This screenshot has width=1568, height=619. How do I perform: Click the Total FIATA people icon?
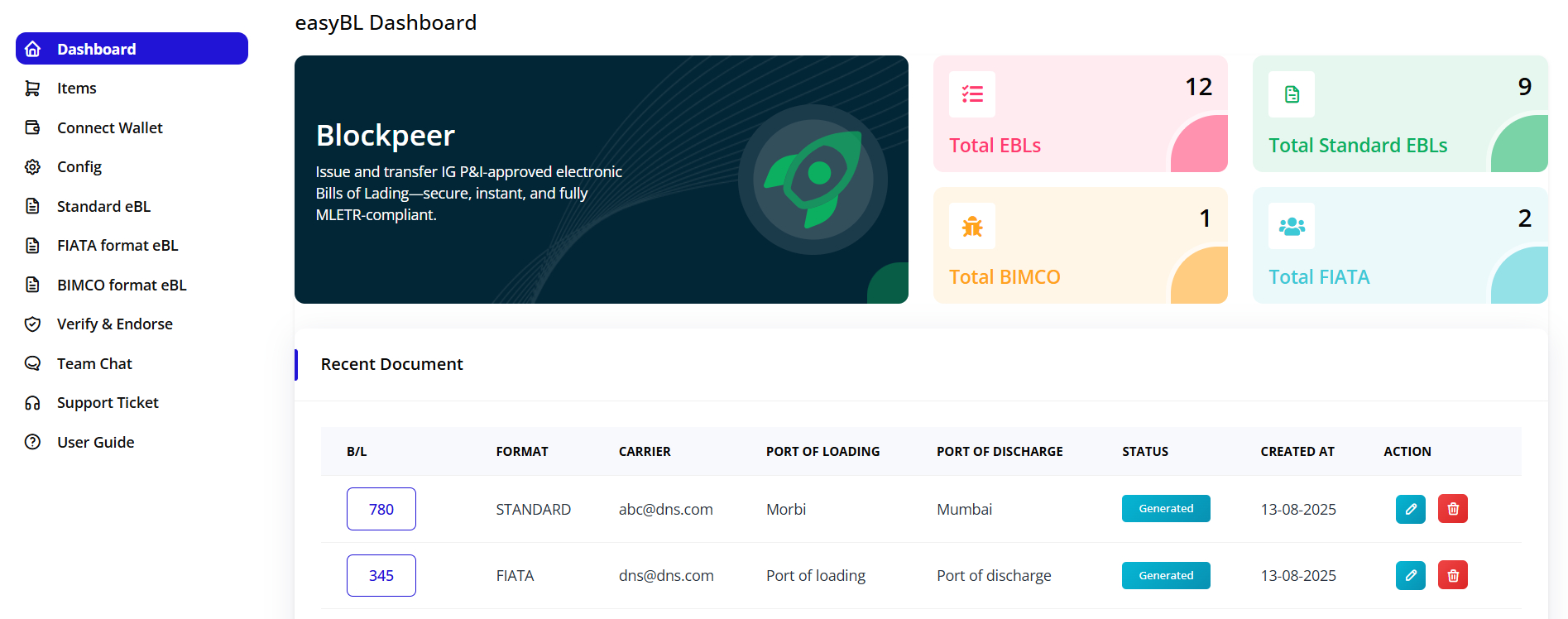[1292, 225]
